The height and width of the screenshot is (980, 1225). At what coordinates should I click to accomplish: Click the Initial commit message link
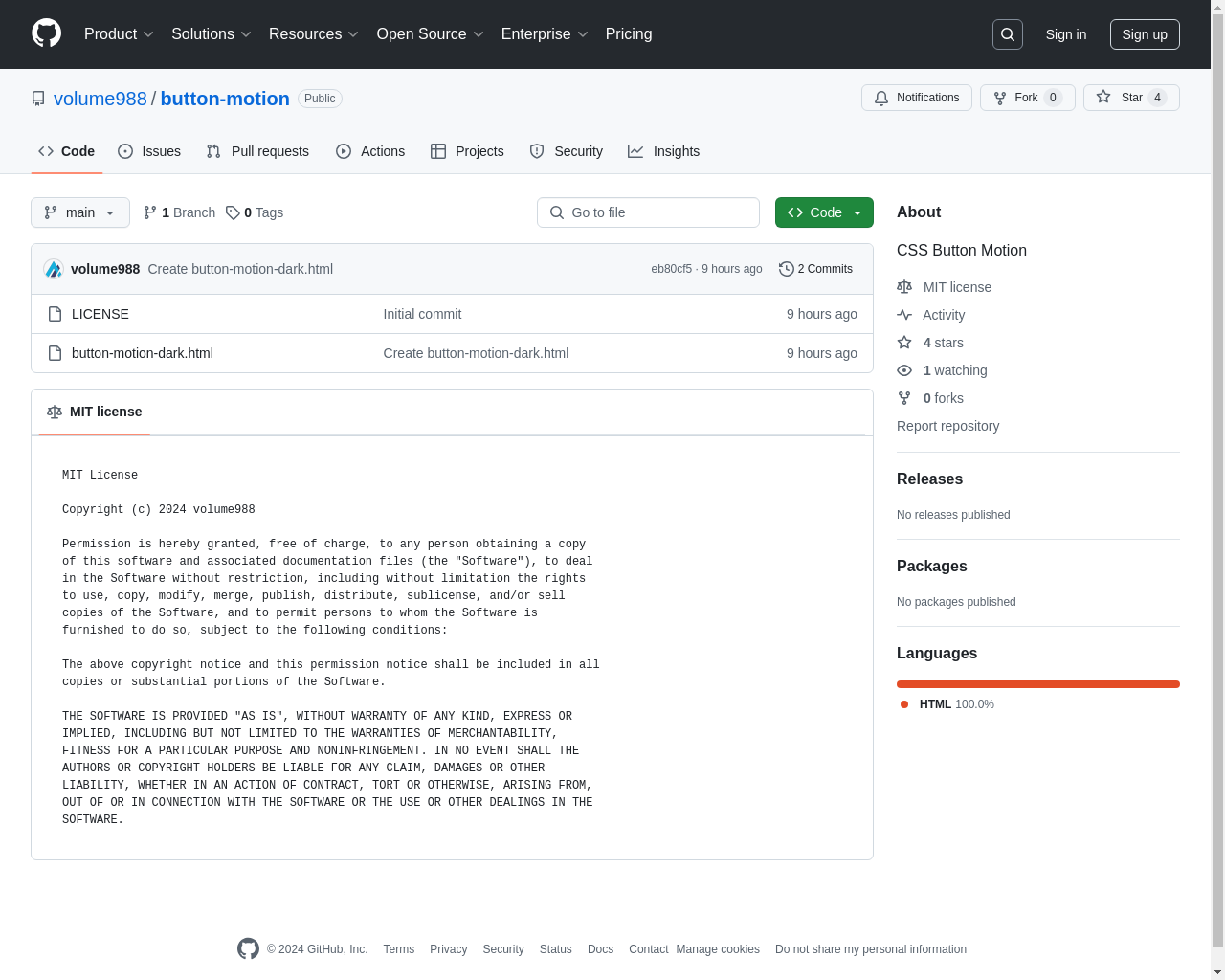pos(422,314)
